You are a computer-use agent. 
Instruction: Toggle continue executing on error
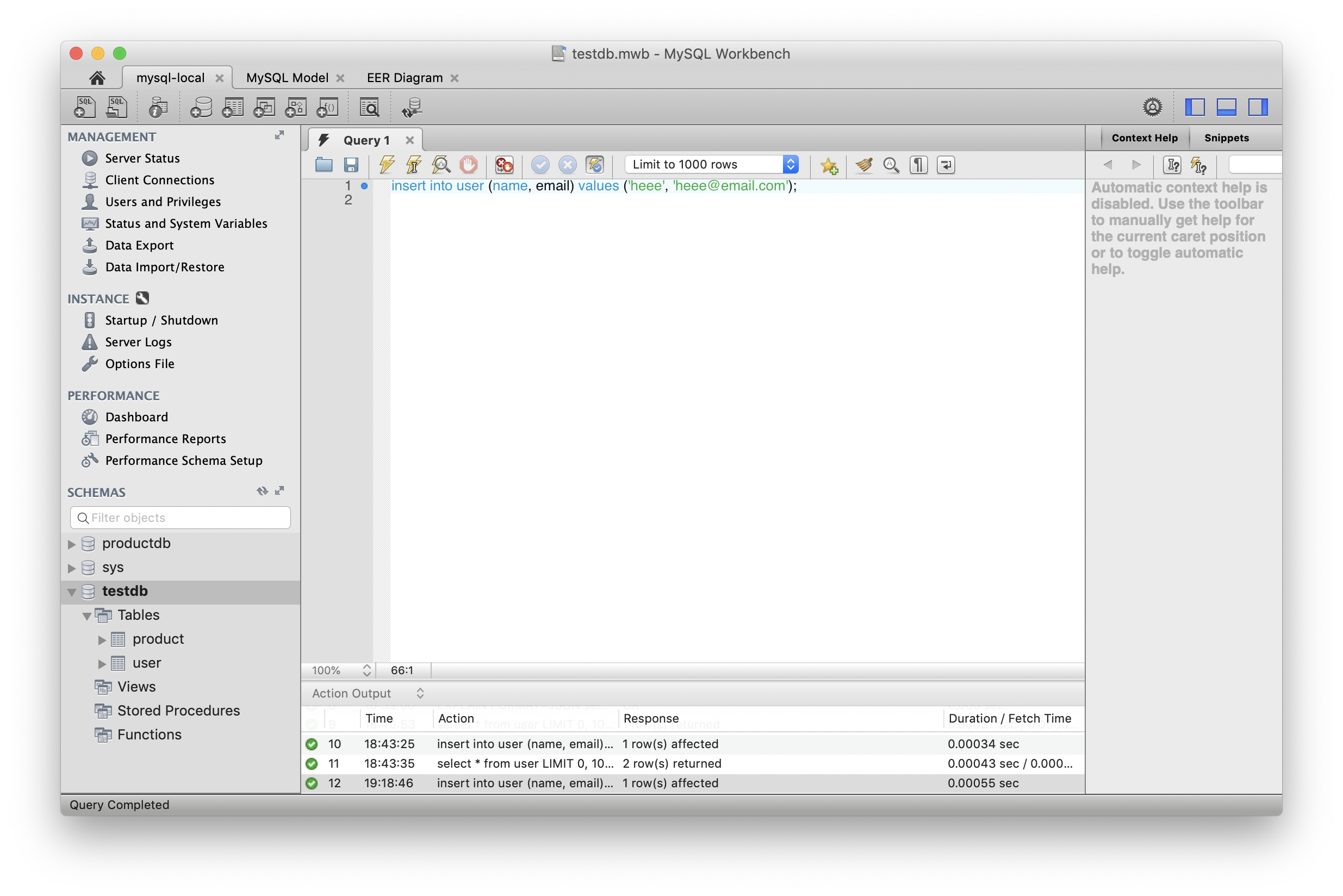tap(504, 165)
